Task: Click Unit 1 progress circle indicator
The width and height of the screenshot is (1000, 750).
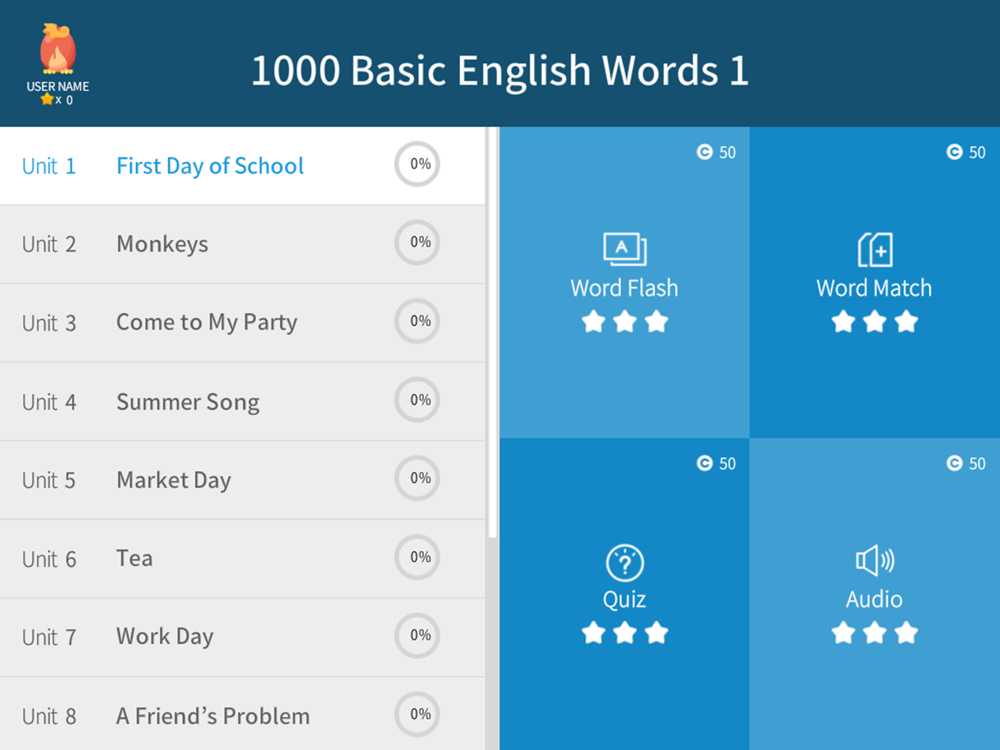Action: point(417,164)
